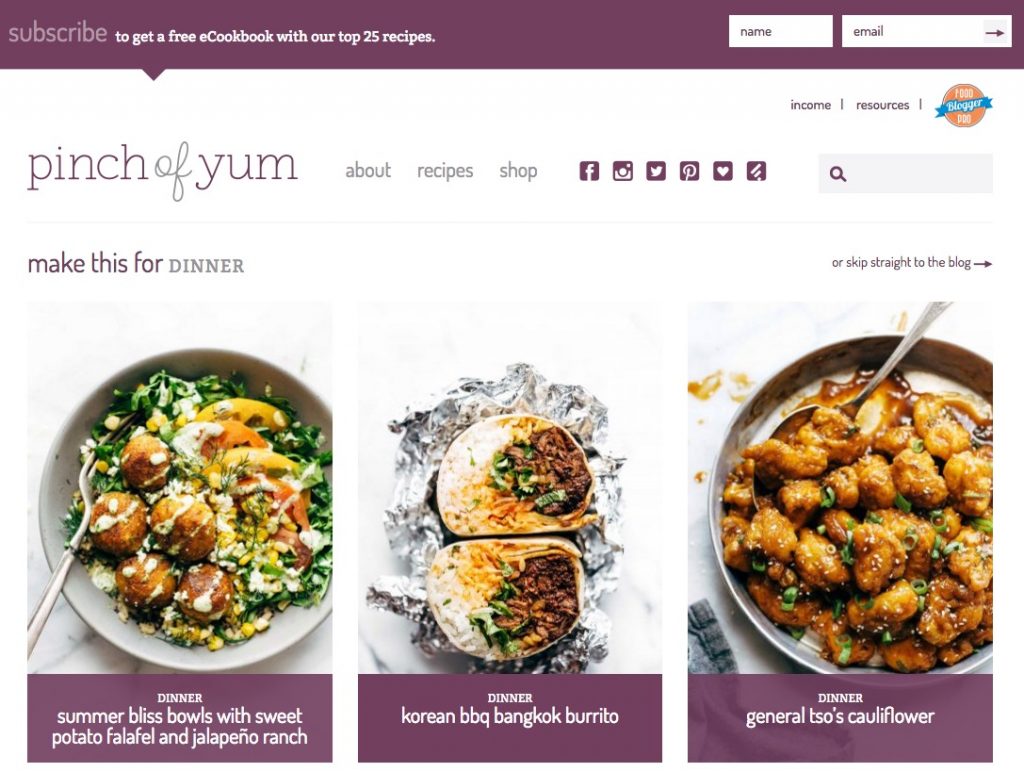1024x772 pixels.
Task: Open korean bbq bangkok burrito title
Action: (x=509, y=716)
